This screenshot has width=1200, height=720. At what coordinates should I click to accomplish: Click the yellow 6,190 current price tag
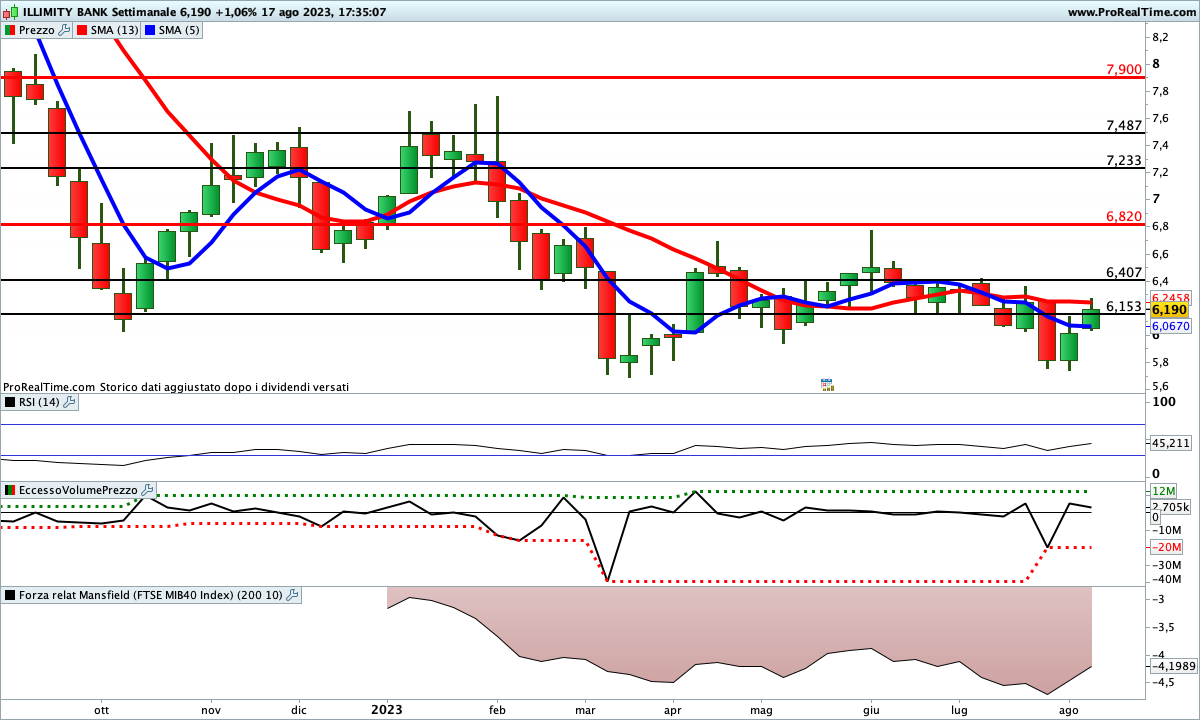pyautogui.click(x=1168, y=311)
